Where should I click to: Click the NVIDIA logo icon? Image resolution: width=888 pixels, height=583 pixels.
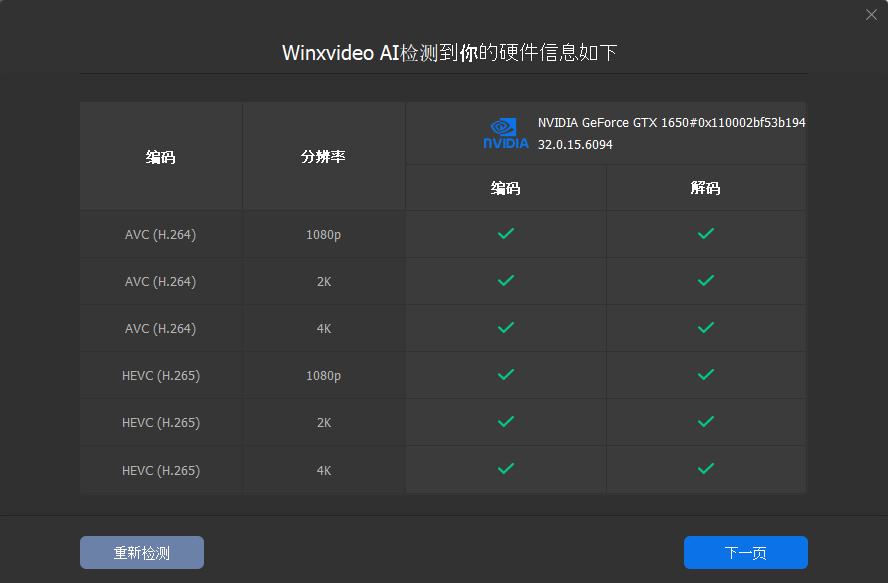506,133
